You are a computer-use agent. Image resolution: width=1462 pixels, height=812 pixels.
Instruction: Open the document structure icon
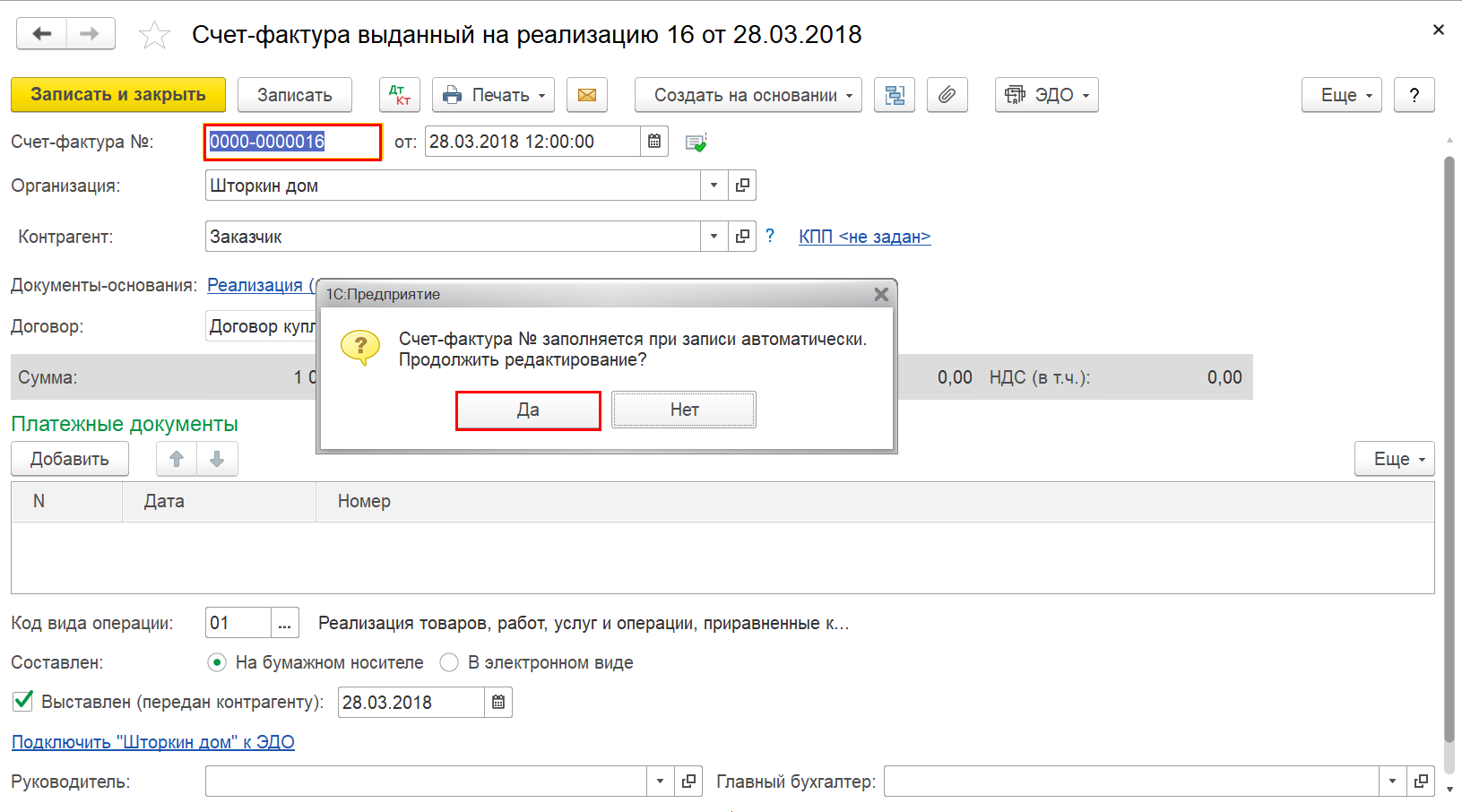click(x=895, y=95)
